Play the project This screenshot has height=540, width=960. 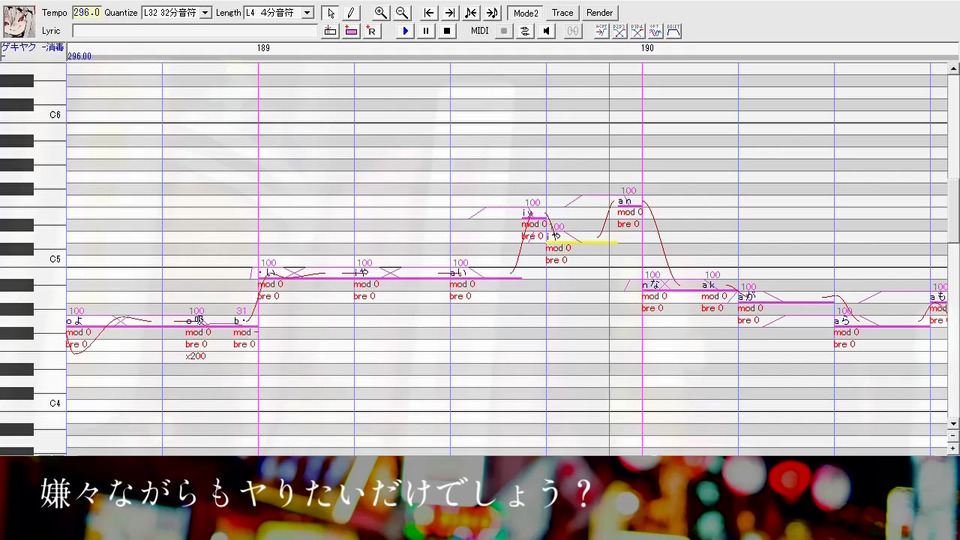pos(405,31)
